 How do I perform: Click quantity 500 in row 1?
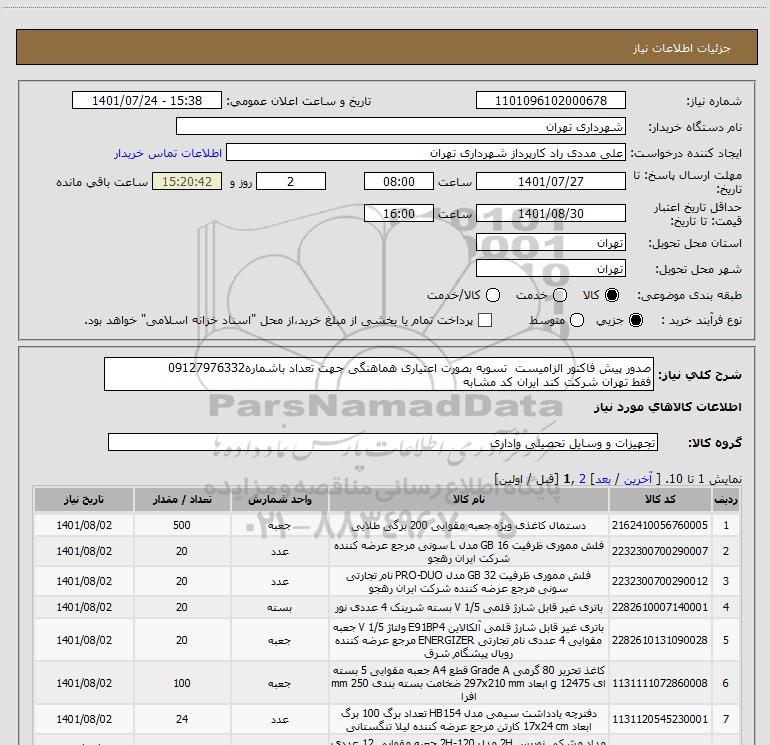182,525
